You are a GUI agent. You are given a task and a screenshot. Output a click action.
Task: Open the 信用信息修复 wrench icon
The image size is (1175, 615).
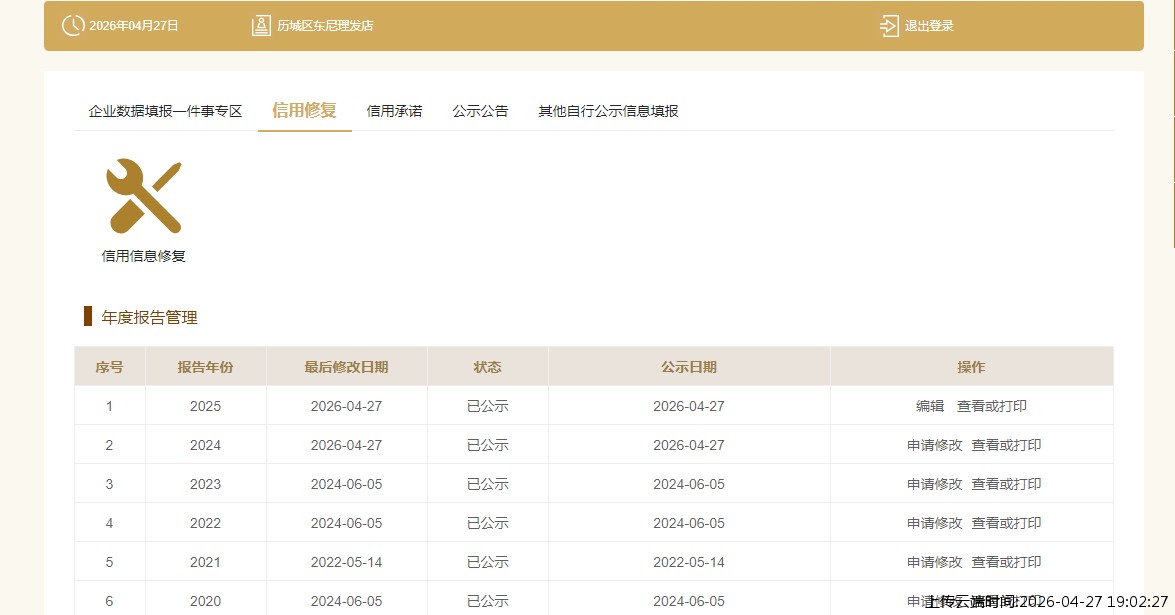pos(144,196)
